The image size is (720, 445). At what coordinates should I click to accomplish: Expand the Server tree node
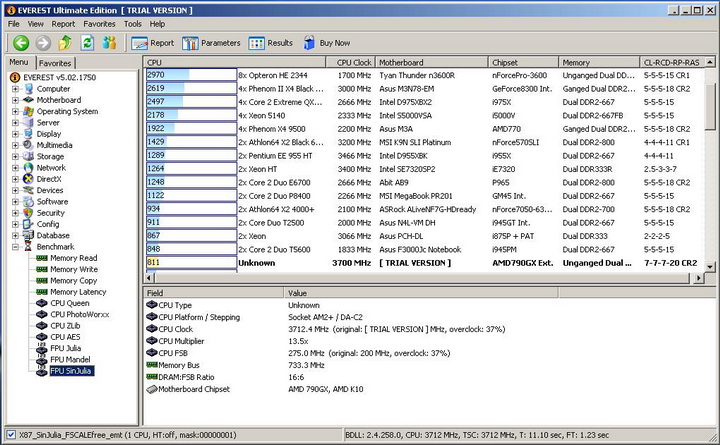coord(15,123)
